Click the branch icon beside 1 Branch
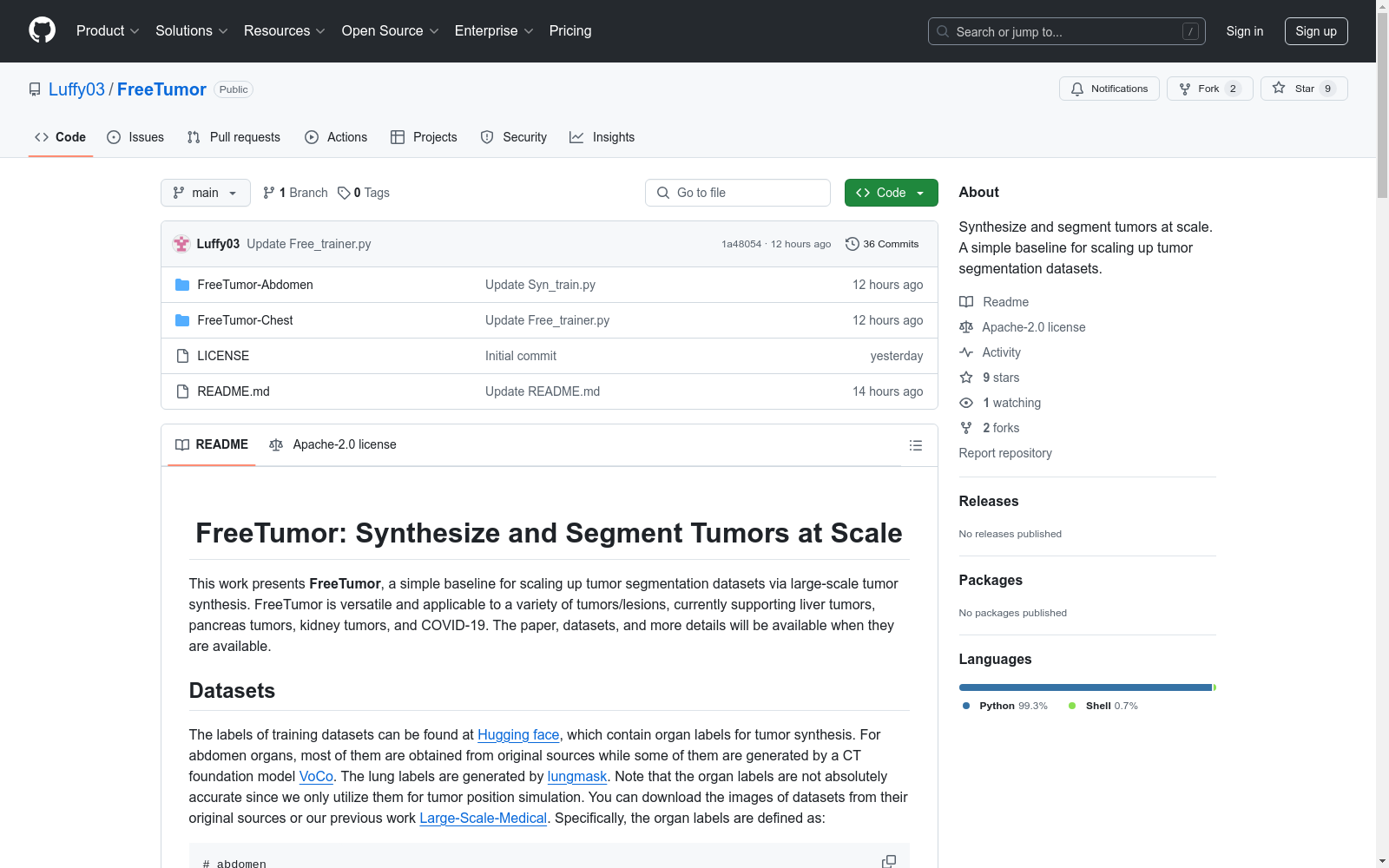Viewport: 1389px width, 868px height. tap(269, 193)
